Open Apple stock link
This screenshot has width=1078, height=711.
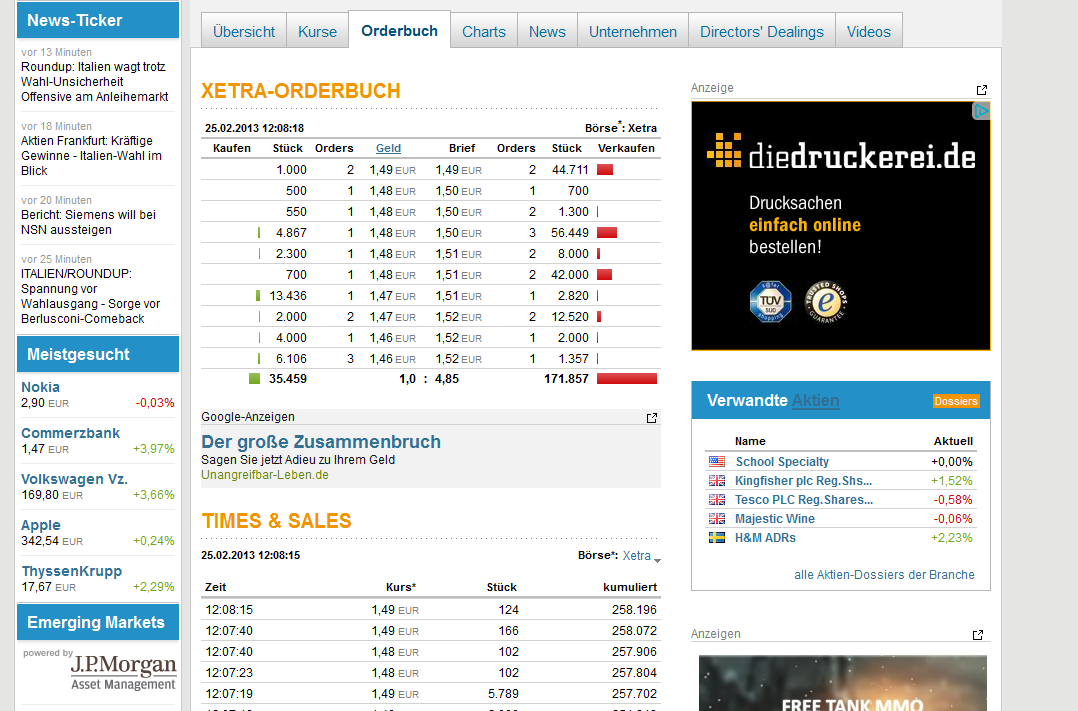[x=41, y=525]
